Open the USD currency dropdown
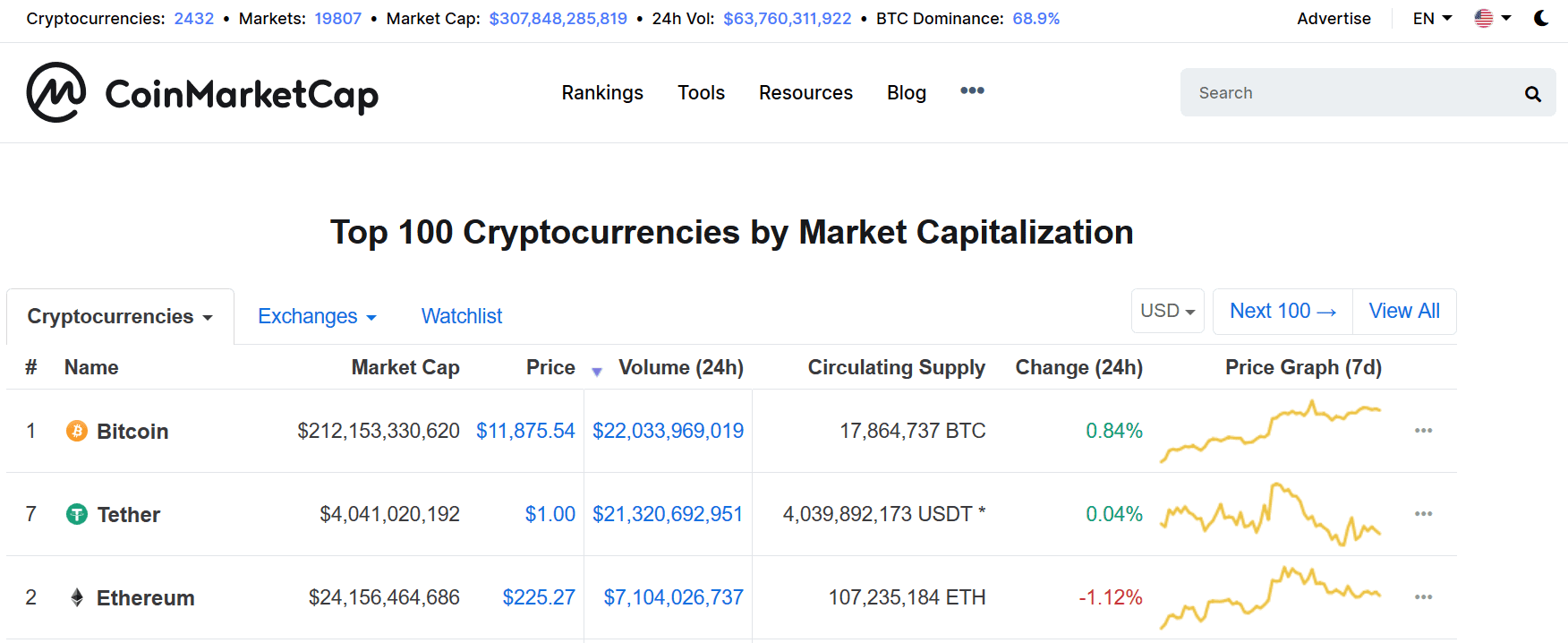1568x643 pixels. [x=1168, y=311]
